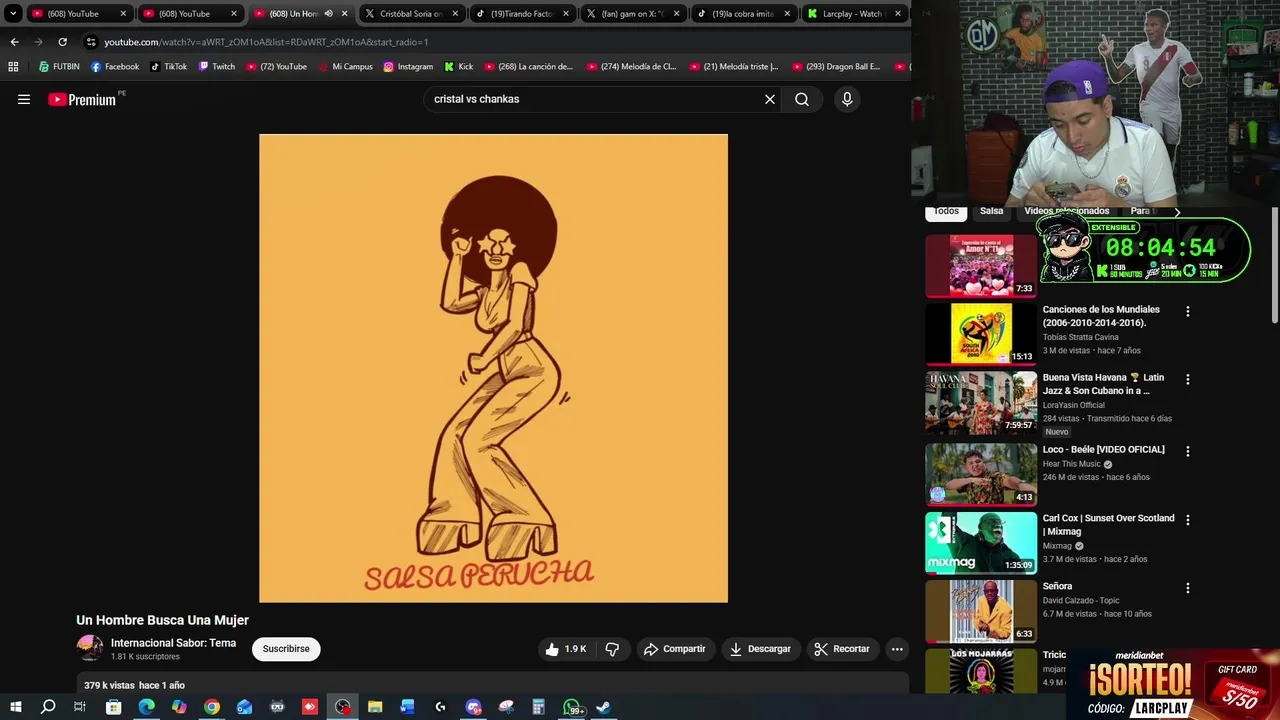
Task: Open the Instagram bookmark
Action: click(x=408, y=67)
